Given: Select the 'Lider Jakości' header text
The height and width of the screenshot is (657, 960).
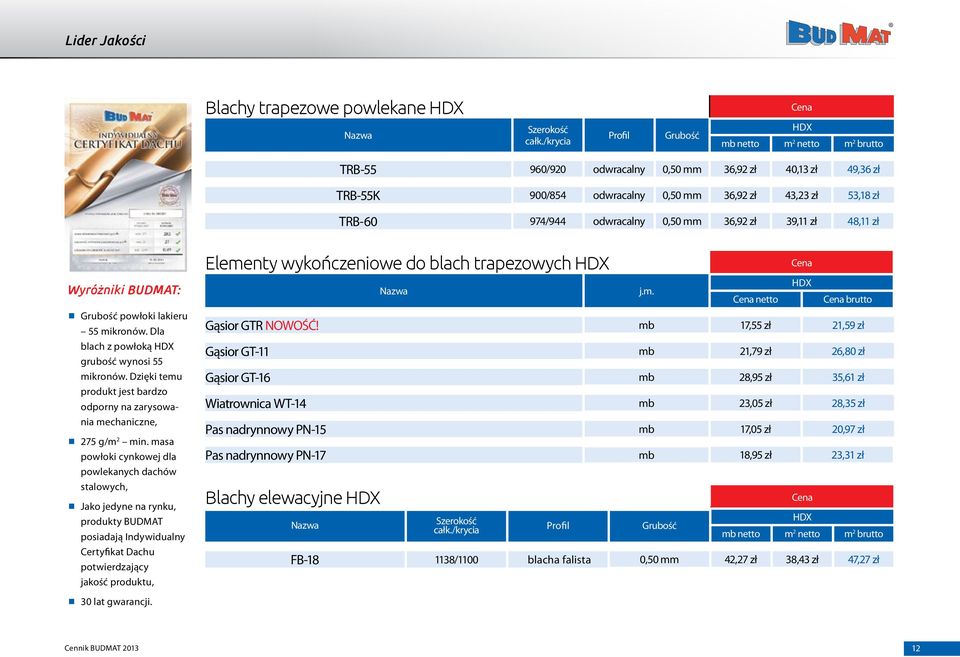Looking at the screenshot, I should tap(105, 40).
